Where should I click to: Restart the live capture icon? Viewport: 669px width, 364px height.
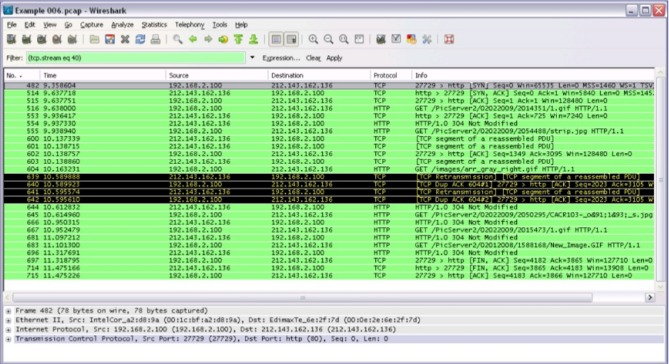(x=73, y=39)
